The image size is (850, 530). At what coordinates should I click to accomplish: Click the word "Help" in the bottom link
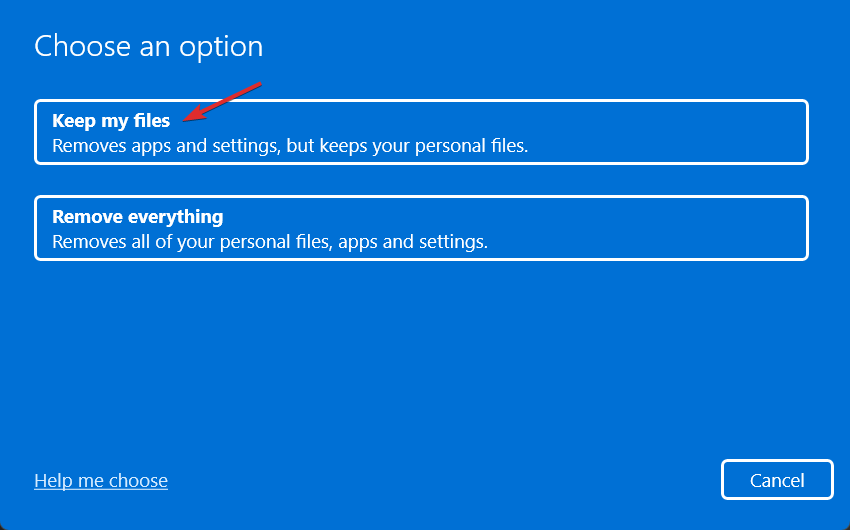[x=53, y=481]
